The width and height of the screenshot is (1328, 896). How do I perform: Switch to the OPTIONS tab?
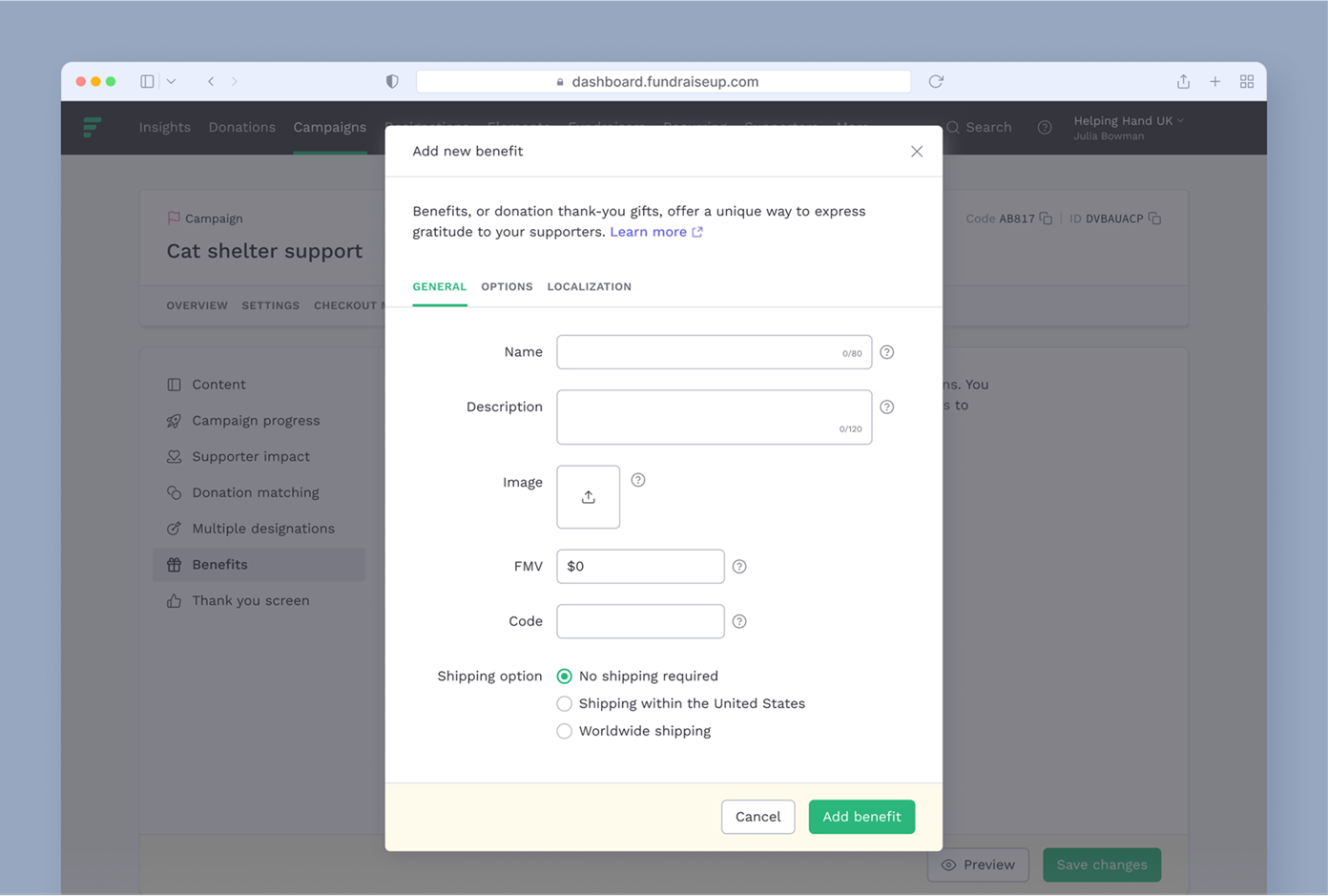click(507, 286)
